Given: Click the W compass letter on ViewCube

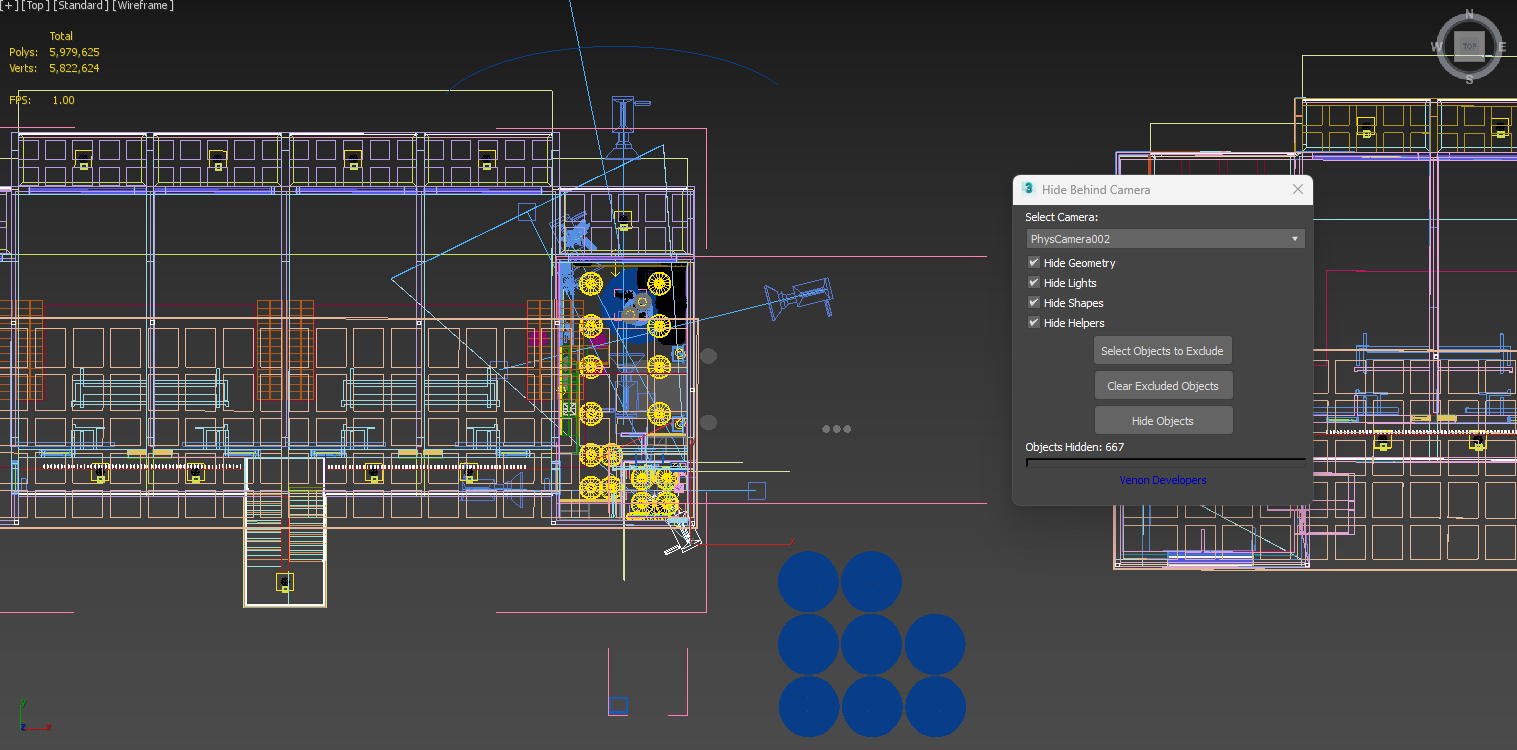Looking at the screenshot, I should click(x=1436, y=47).
